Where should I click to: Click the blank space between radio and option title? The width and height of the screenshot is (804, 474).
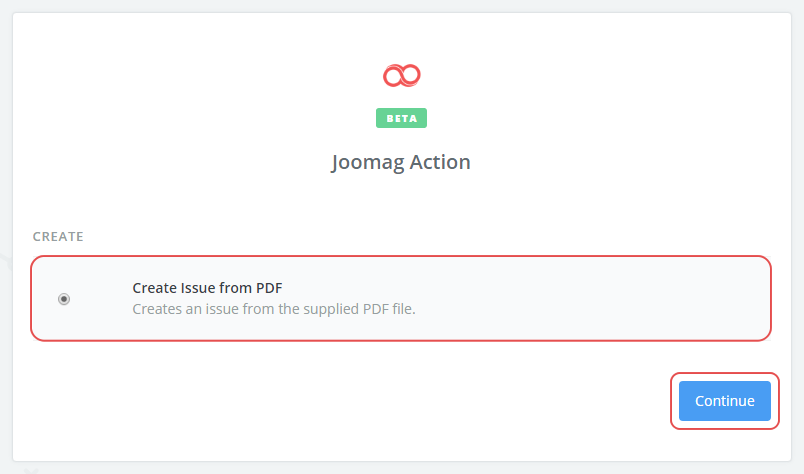tap(100, 299)
